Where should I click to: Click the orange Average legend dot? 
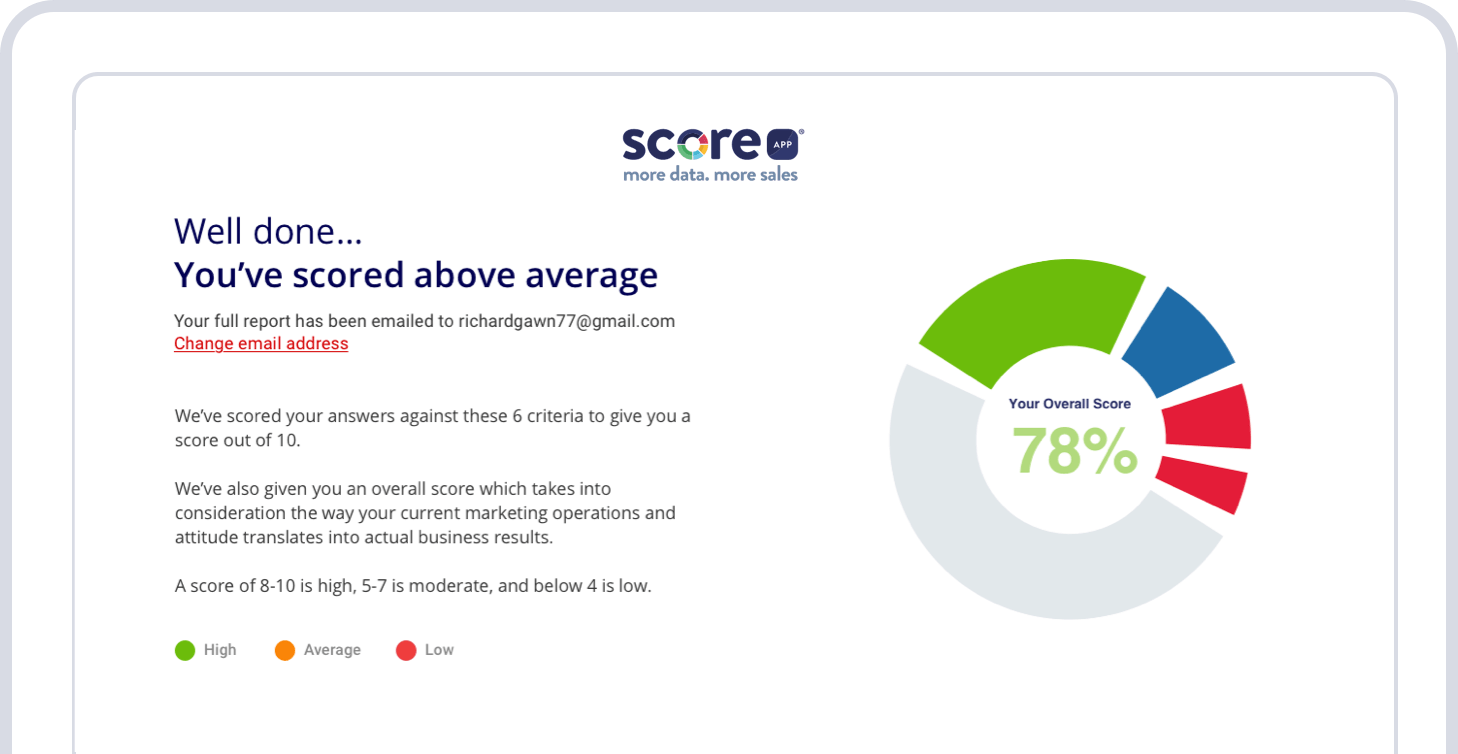coord(285,651)
